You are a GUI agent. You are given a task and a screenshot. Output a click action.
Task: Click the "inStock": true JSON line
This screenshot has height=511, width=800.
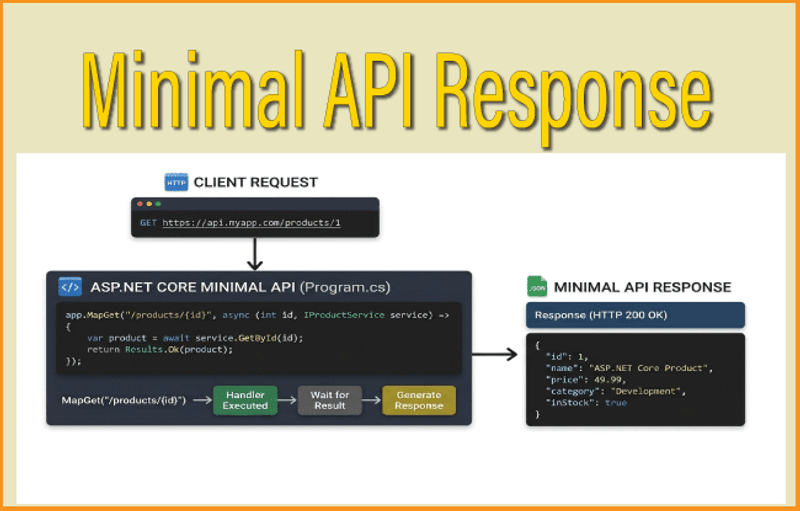pos(586,403)
